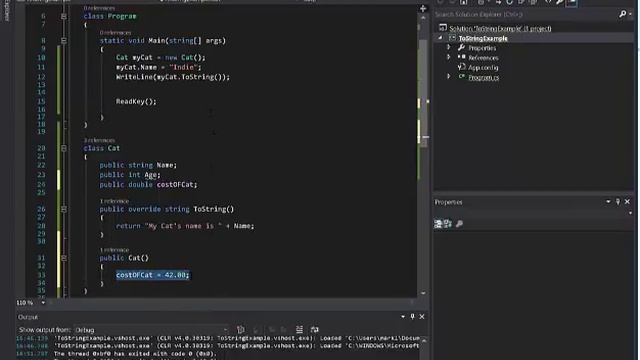The height and width of the screenshot is (360, 640).
Task: Collapse the ToStringExample project node
Action: pos(440,38)
